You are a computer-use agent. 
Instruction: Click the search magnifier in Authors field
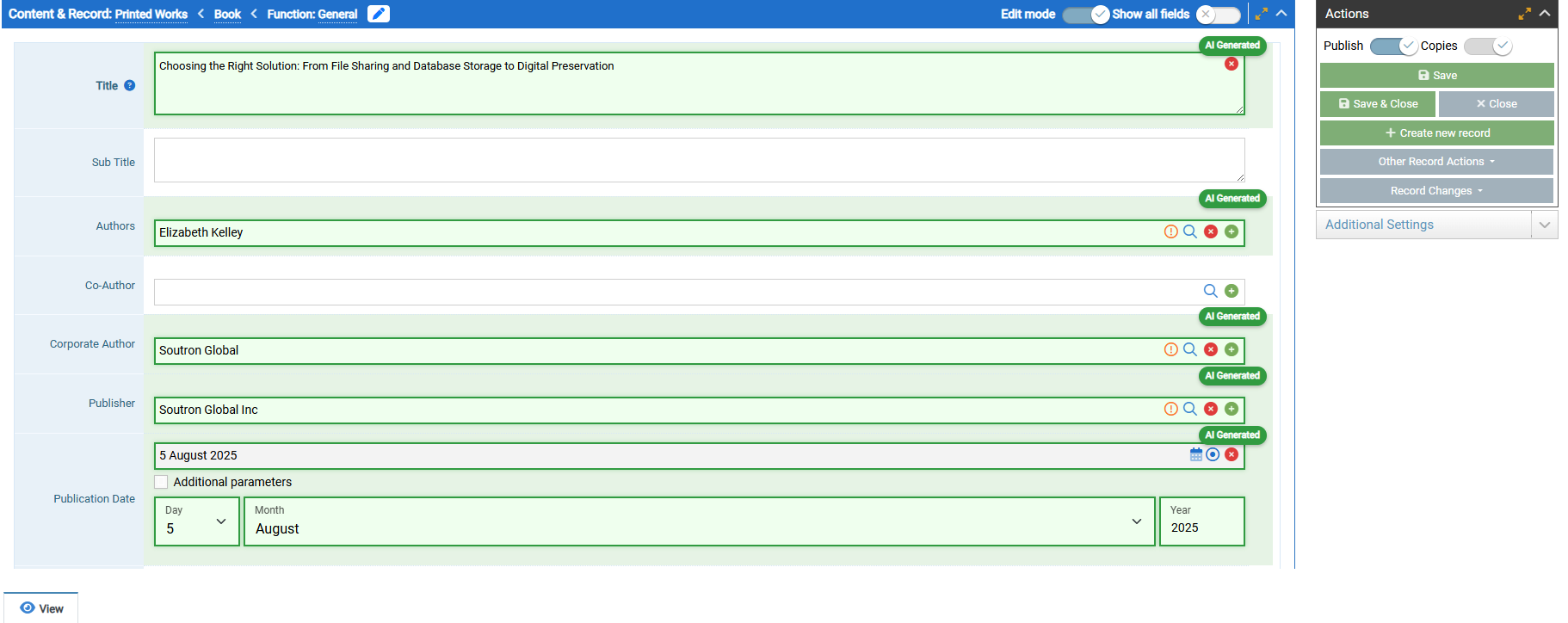(x=1190, y=231)
